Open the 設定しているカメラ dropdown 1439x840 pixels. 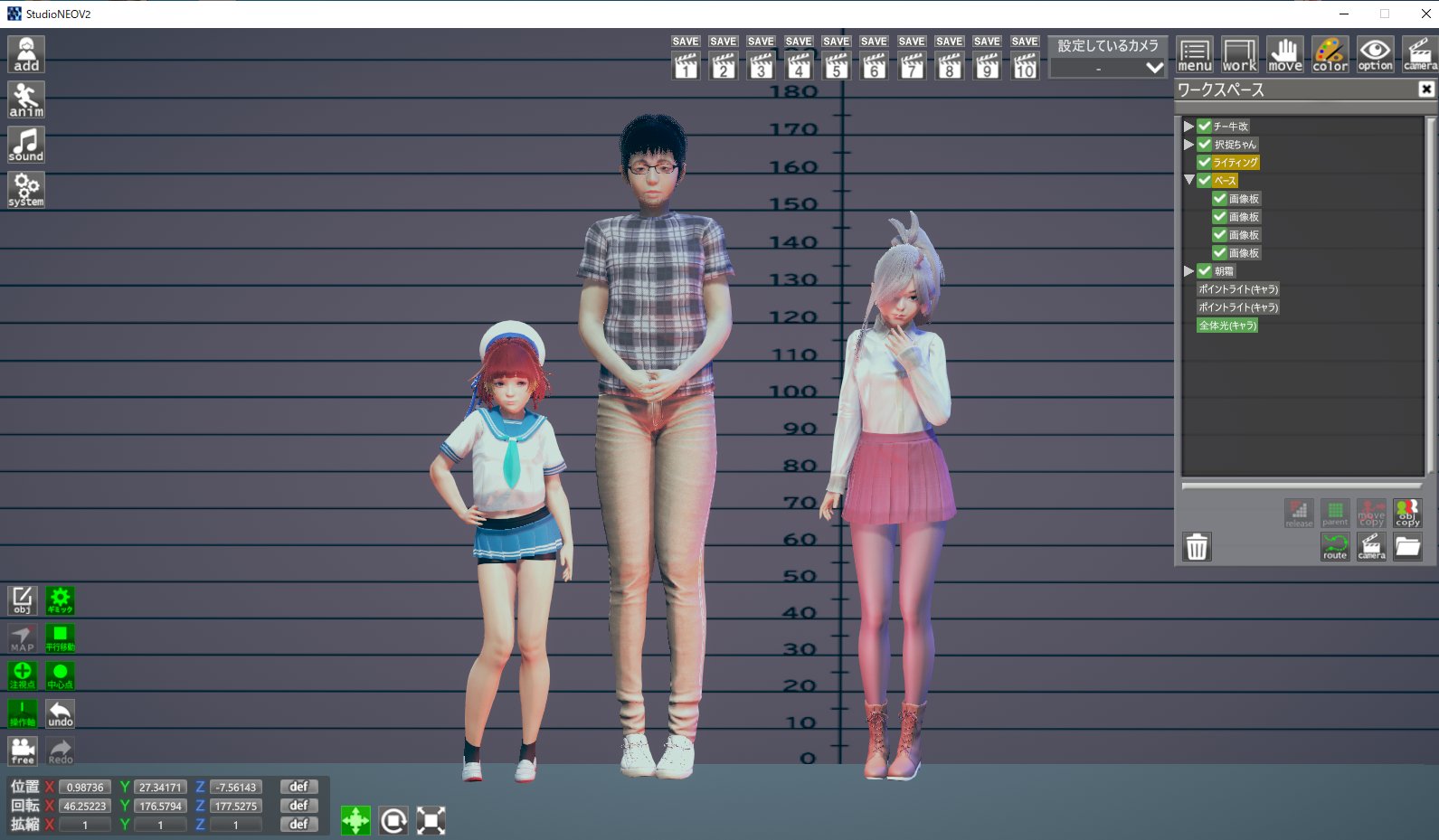[x=1108, y=68]
